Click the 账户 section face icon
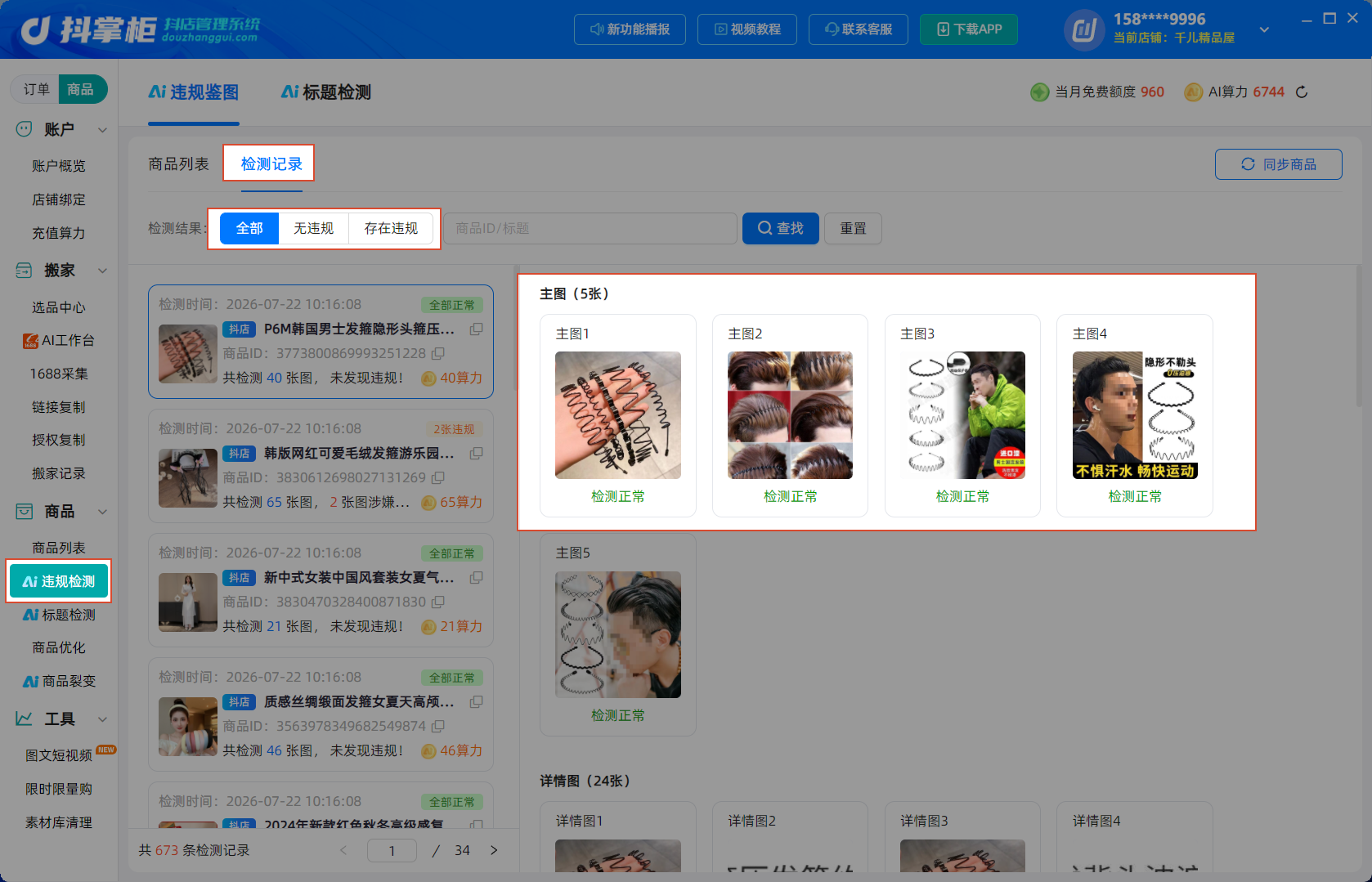The width and height of the screenshot is (1372, 882). pyautogui.click(x=25, y=129)
